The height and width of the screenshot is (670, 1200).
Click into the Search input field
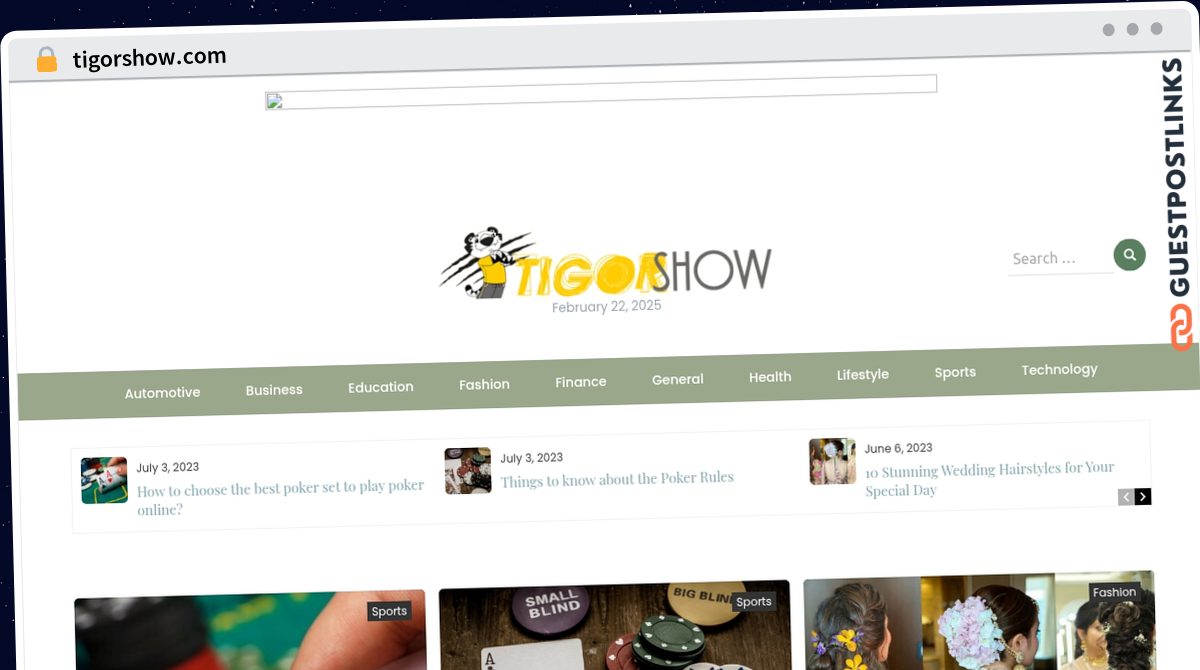point(1060,258)
